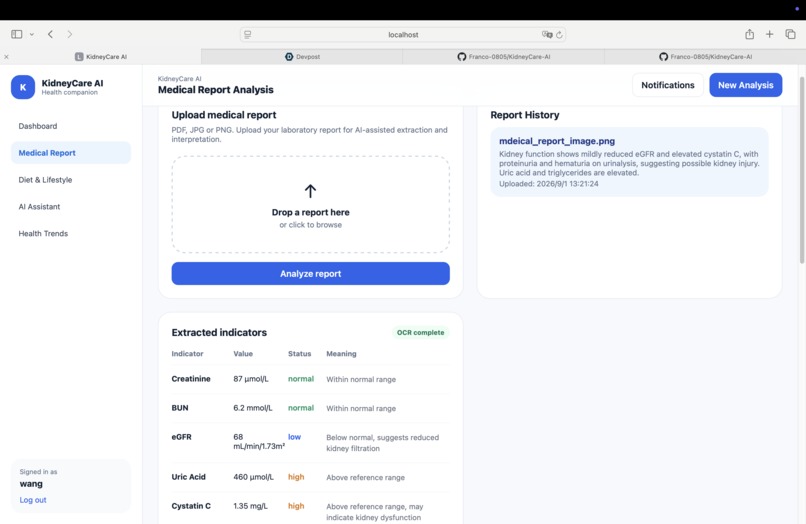
Task: Click the '6.2 mmol/L' BUN value
Action: pyautogui.click(x=253, y=408)
